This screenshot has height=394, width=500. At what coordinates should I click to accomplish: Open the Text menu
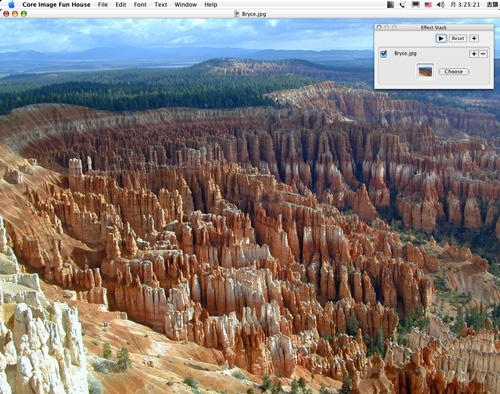(161, 5)
